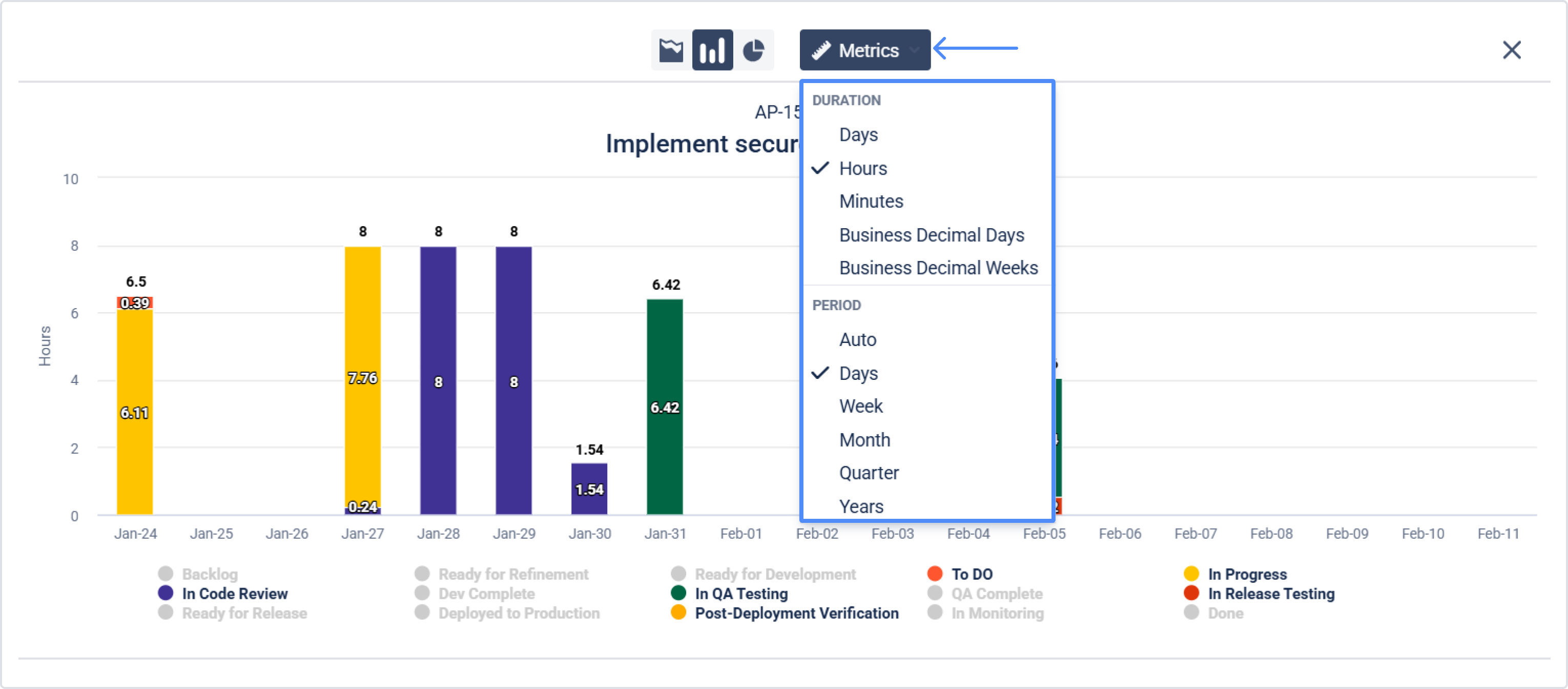The image size is (1568, 689).
Task: Select the bar chart view icon
Action: click(x=712, y=50)
